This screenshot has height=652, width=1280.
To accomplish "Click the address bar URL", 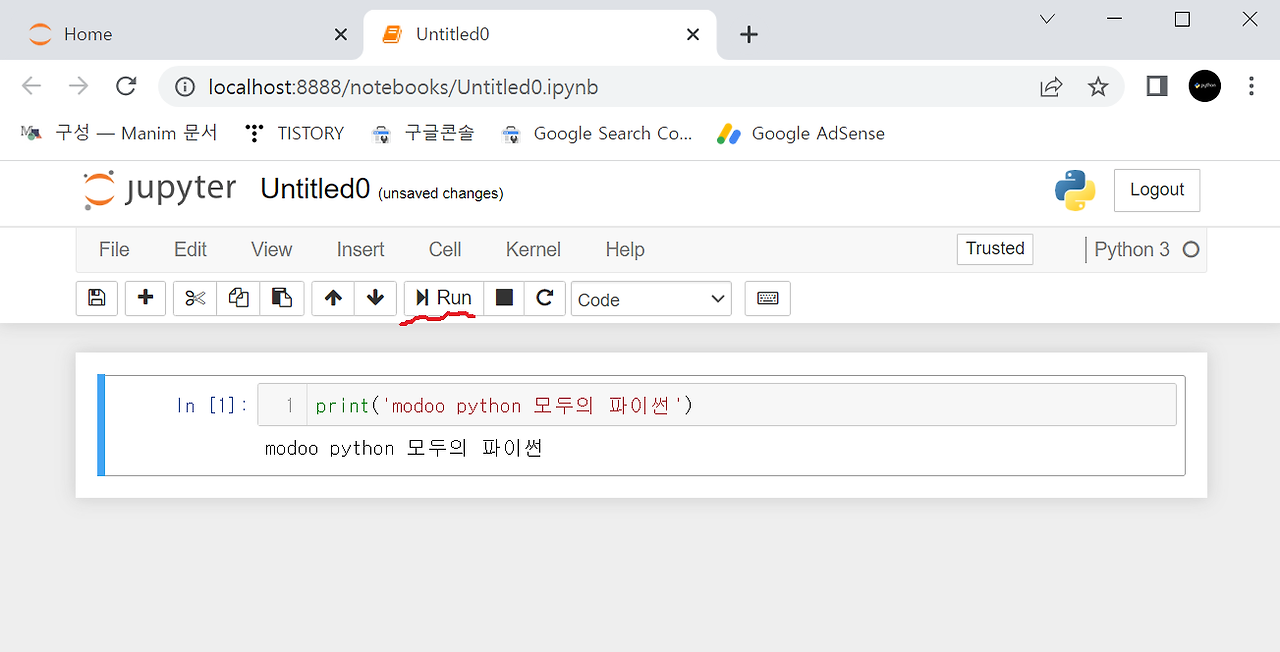I will (x=403, y=87).
